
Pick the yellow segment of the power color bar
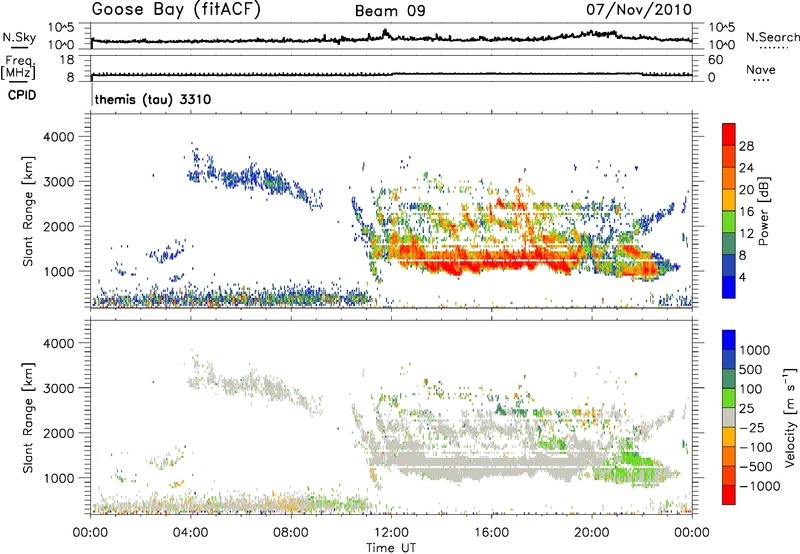click(x=729, y=199)
